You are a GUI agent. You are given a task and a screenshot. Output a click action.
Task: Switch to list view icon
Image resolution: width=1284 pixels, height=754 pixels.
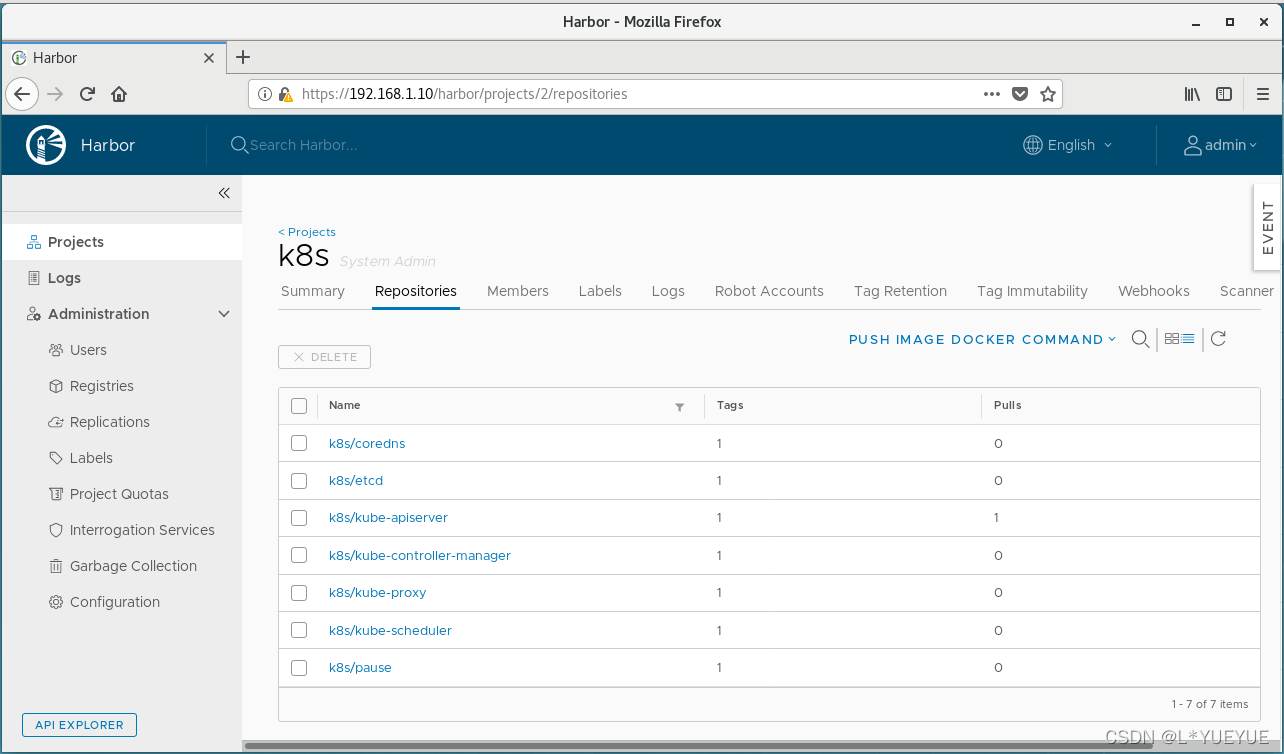point(1188,339)
